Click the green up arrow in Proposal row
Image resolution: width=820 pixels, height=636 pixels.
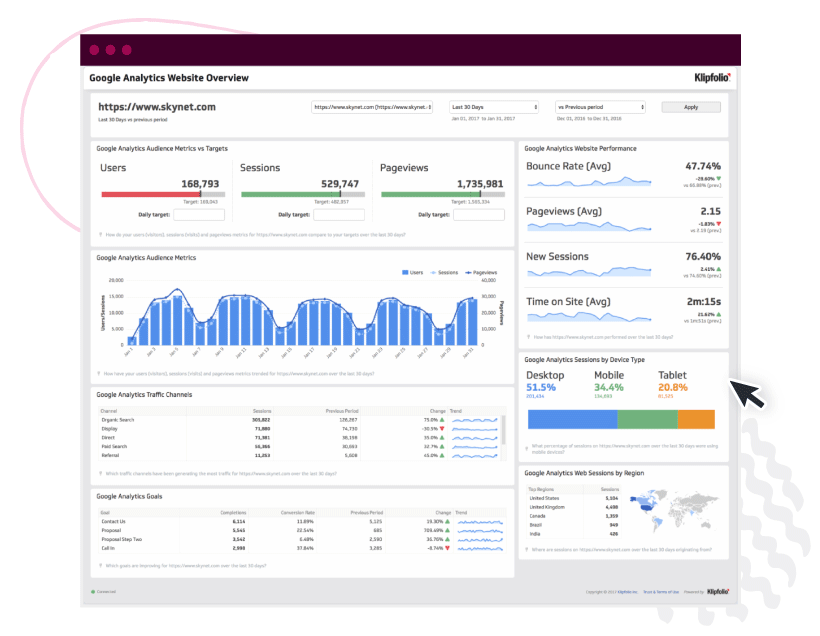point(448,530)
